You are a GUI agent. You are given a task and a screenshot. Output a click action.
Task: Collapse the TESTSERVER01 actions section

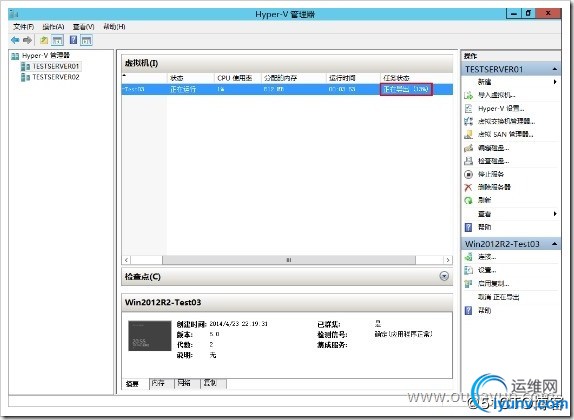tap(555, 69)
